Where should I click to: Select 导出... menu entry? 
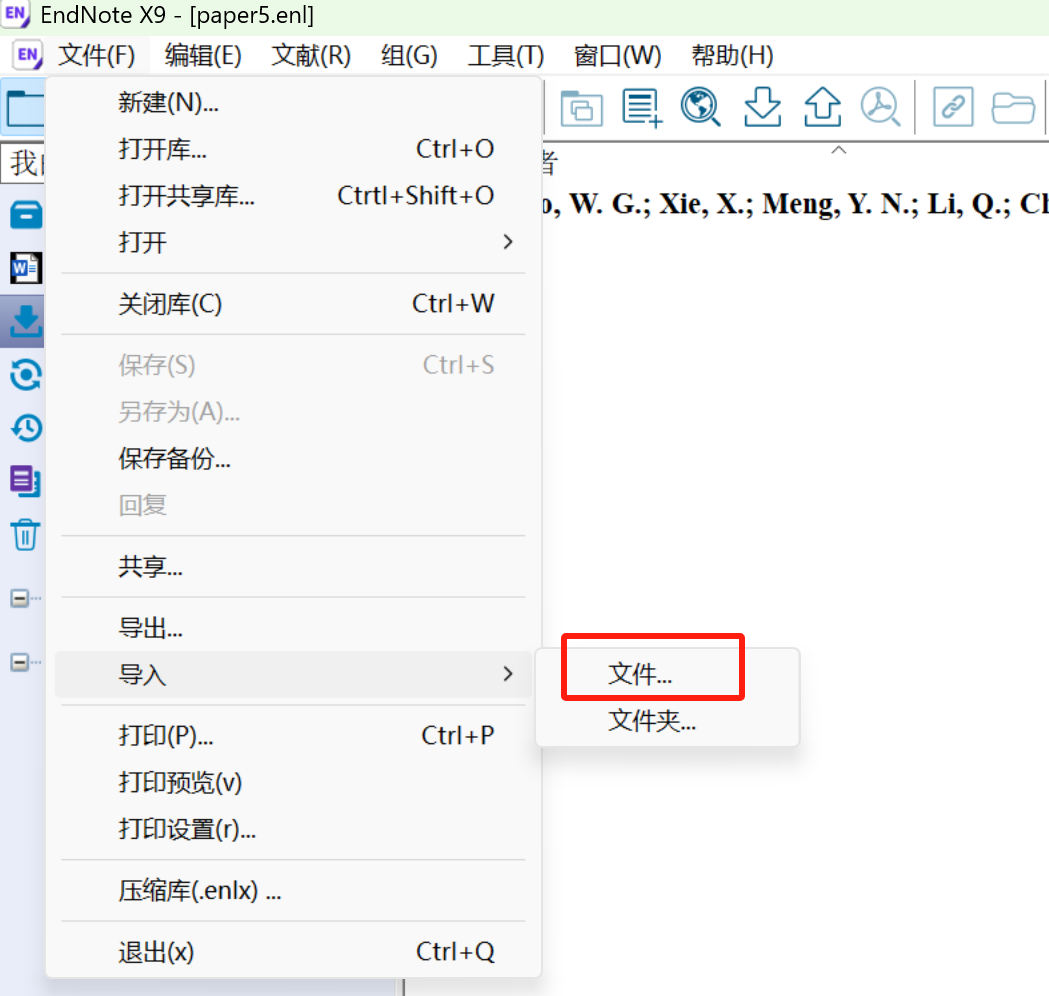[x=293, y=628]
